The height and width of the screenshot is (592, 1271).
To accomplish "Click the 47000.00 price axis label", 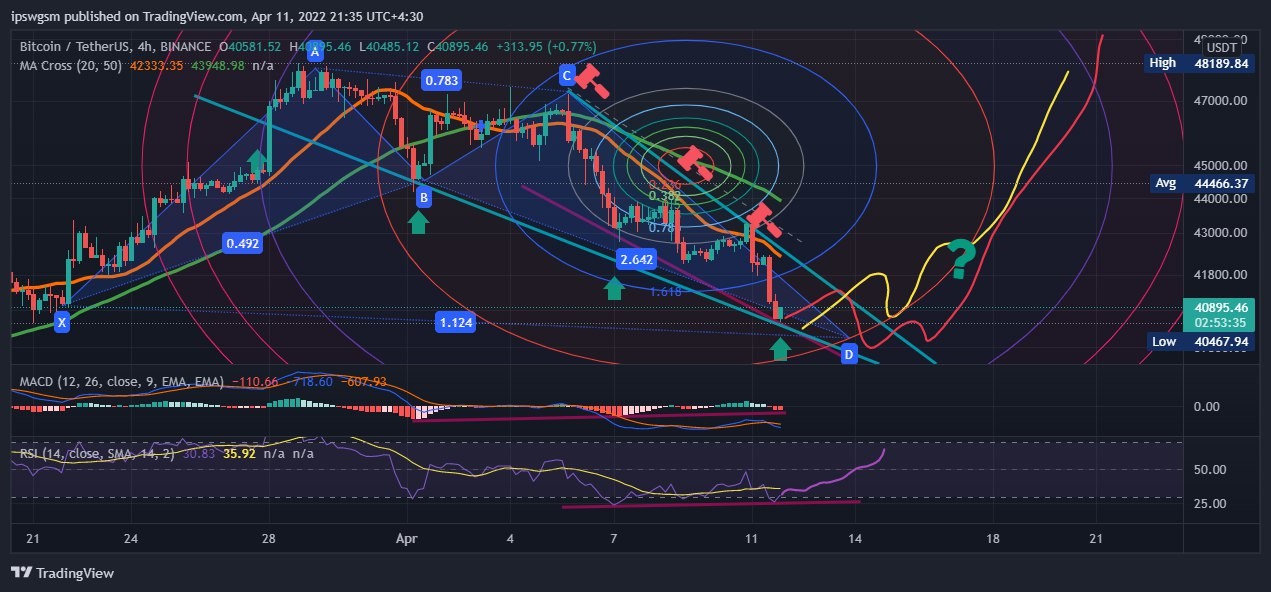I will [1220, 101].
